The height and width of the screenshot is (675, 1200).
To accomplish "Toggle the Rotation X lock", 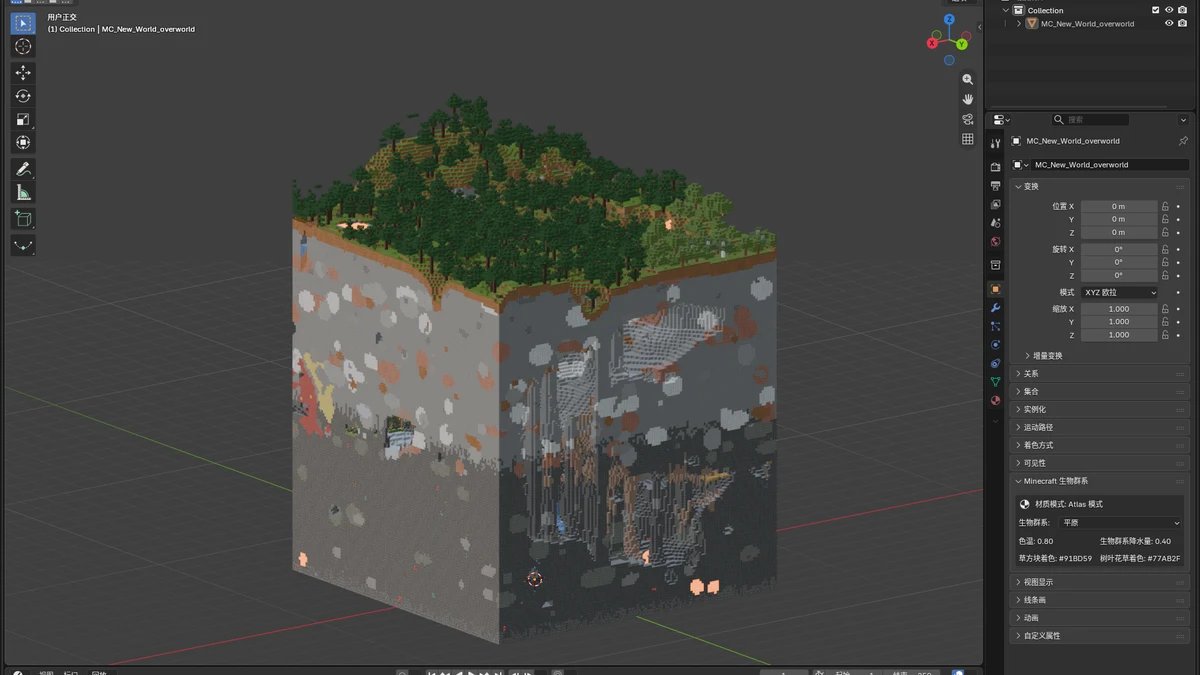I will click(x=1165, y=249).
